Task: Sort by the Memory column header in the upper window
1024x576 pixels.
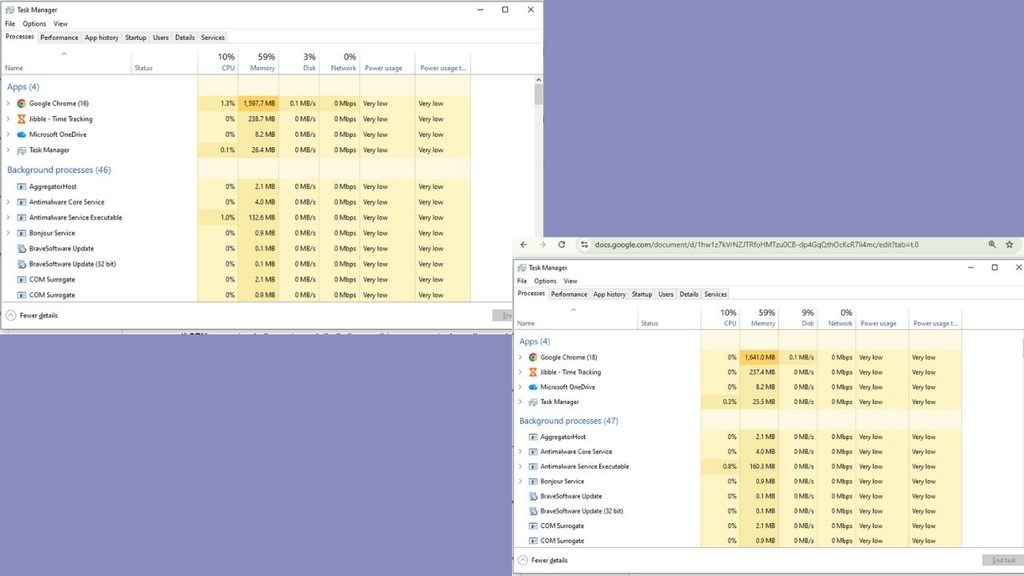Action: (259, 61)
